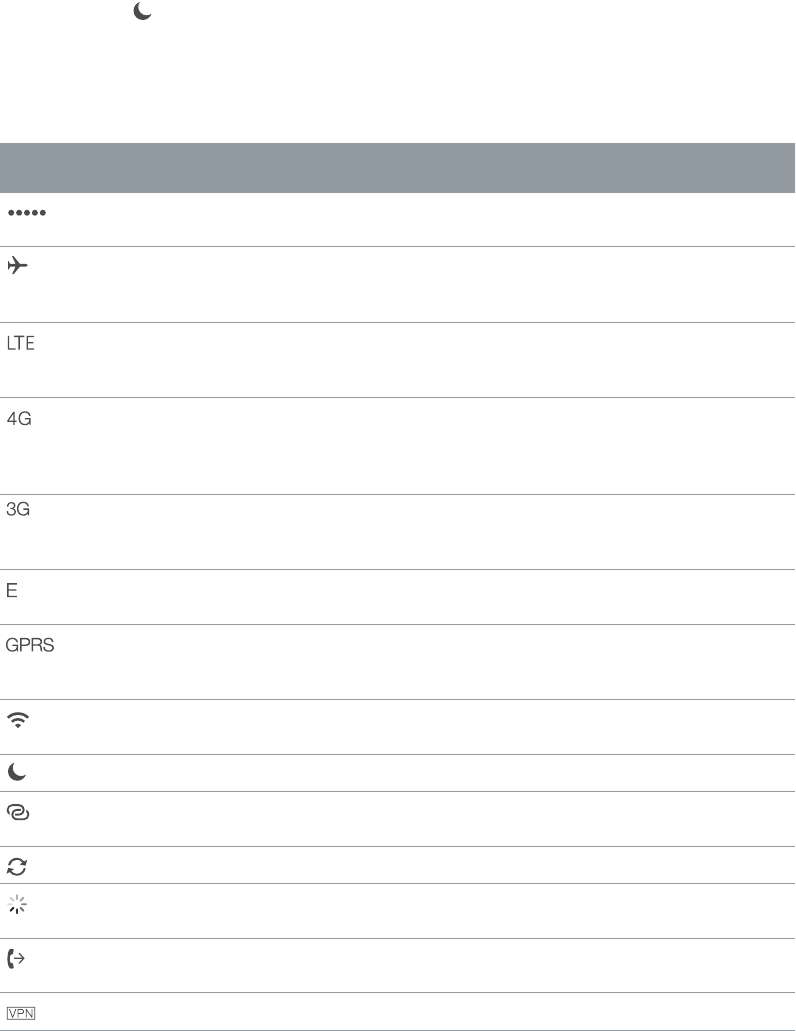
Task: Select the boxed VPN icon
Action: 21,1012
